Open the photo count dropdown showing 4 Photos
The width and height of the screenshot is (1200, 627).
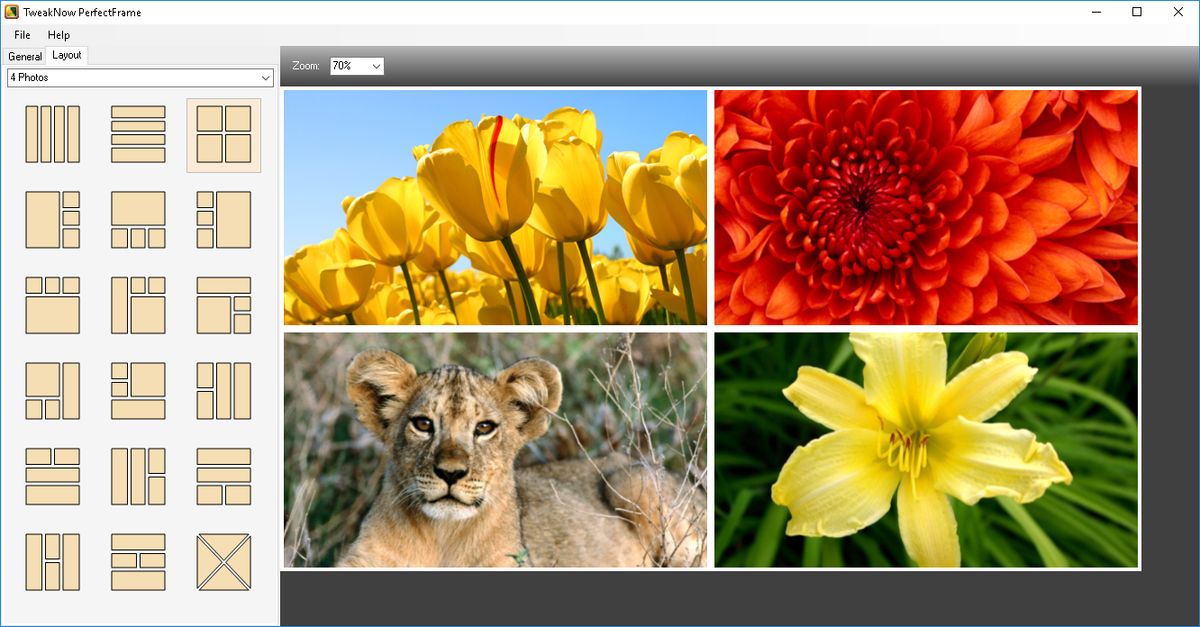(140, 77)
